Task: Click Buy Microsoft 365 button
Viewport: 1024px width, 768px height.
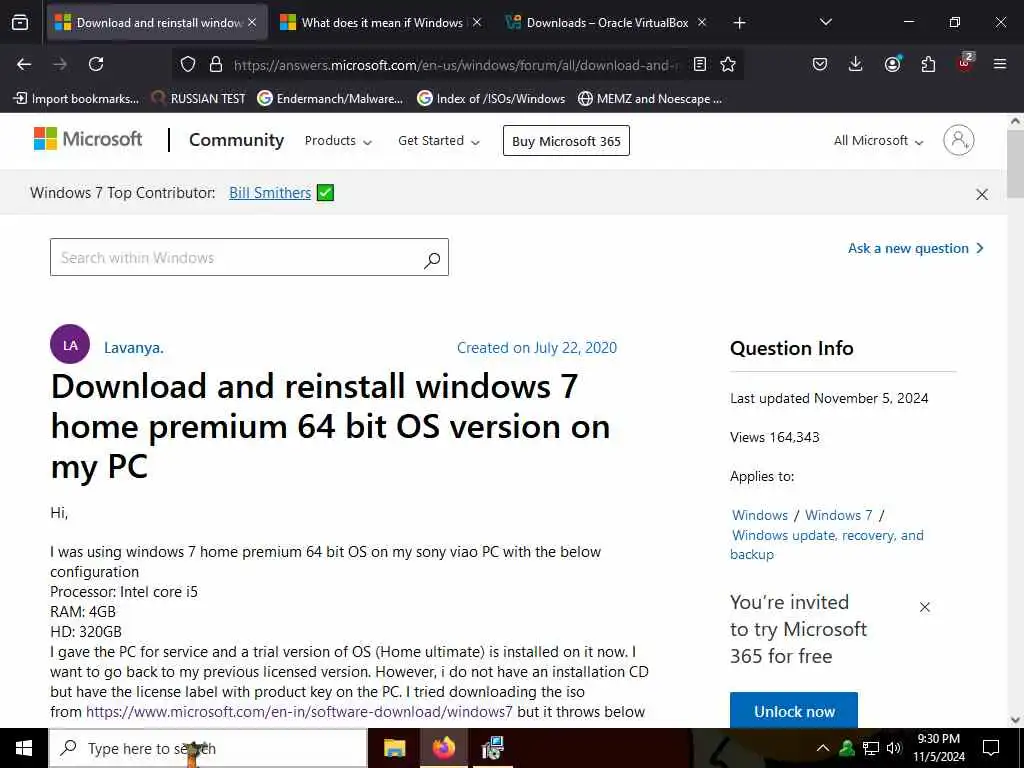Action: pos(566,141)
